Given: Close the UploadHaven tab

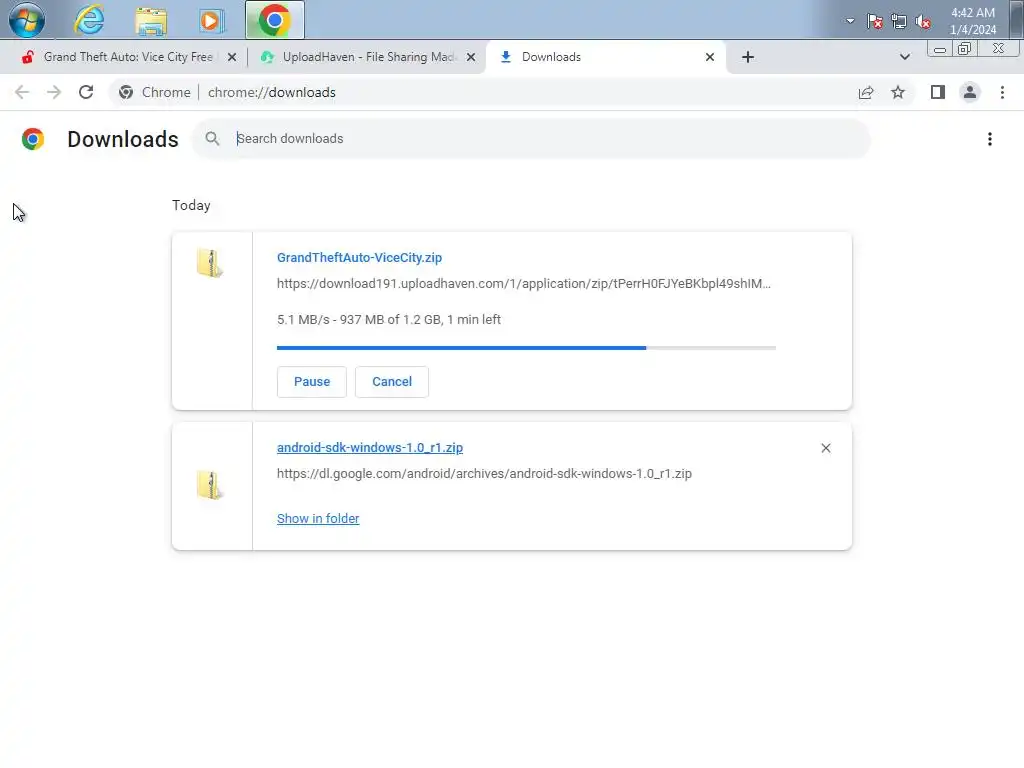Looking at the screenshot, I should pos(471,57).
